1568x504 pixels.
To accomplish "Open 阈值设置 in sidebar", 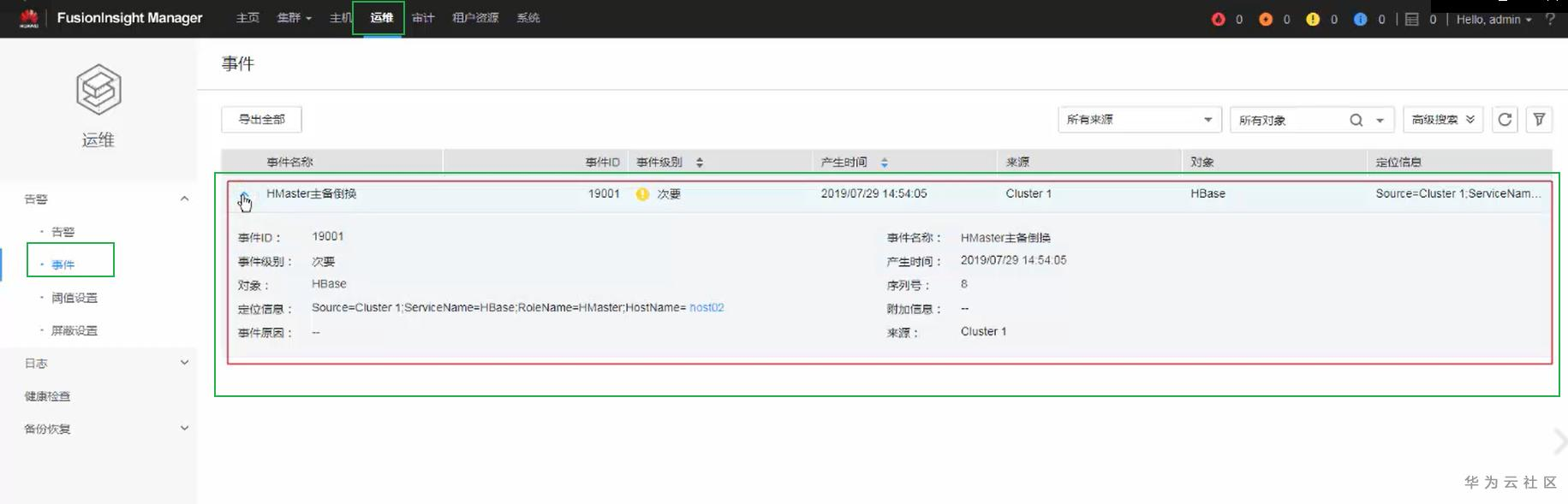I will pyautogui.click(x=75, y=298).
